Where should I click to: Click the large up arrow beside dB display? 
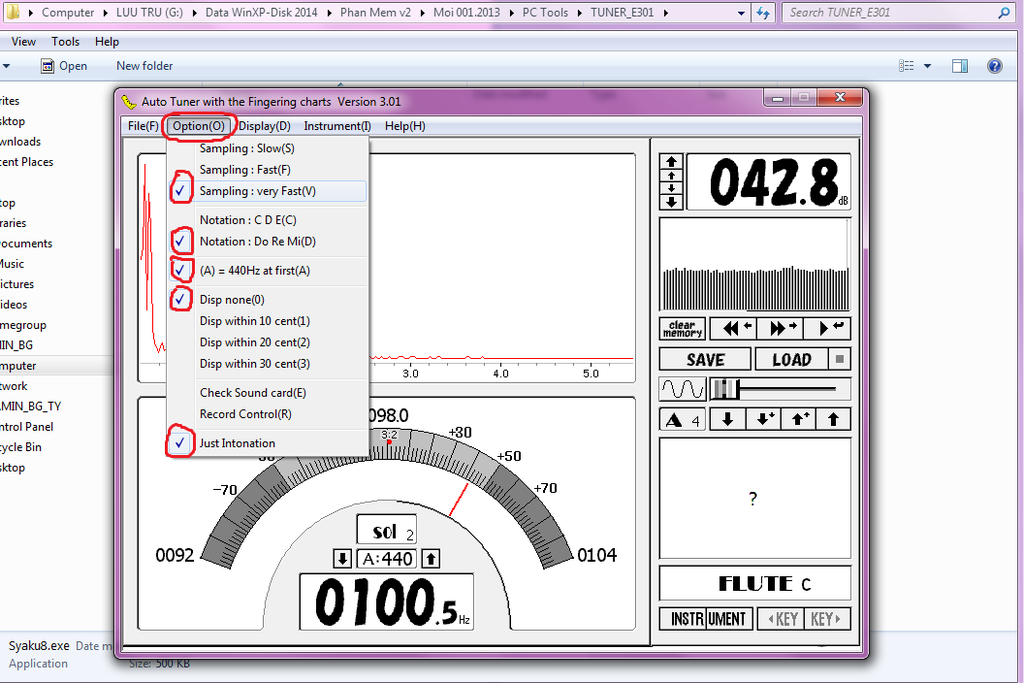(671, 162)
